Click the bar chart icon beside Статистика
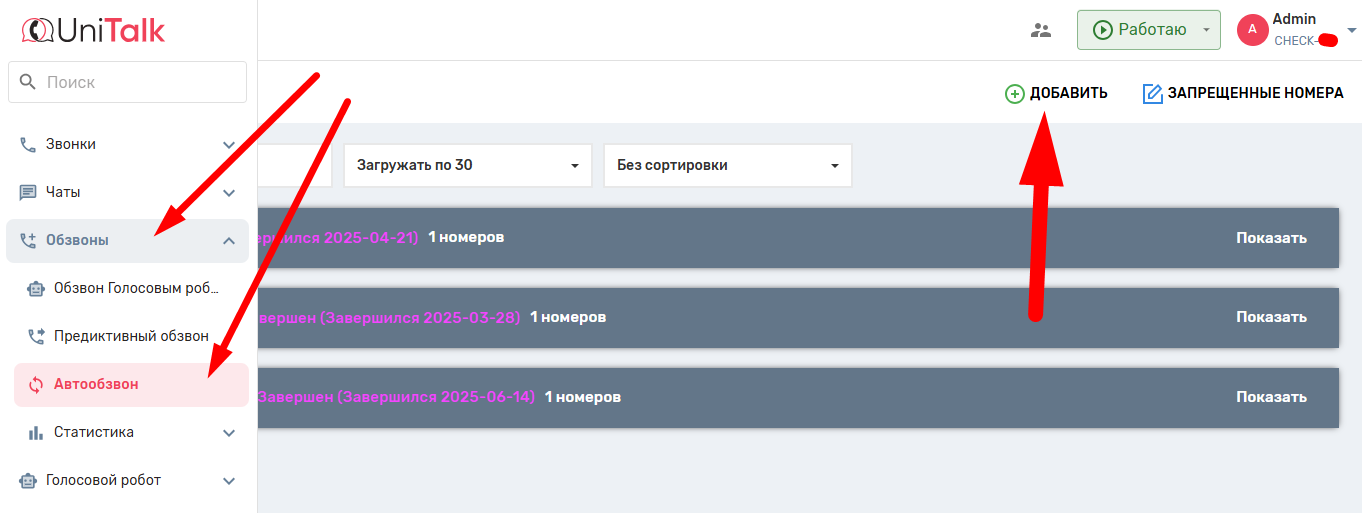The height and width of the screenshot is (513, 1362). pos(36,432)
